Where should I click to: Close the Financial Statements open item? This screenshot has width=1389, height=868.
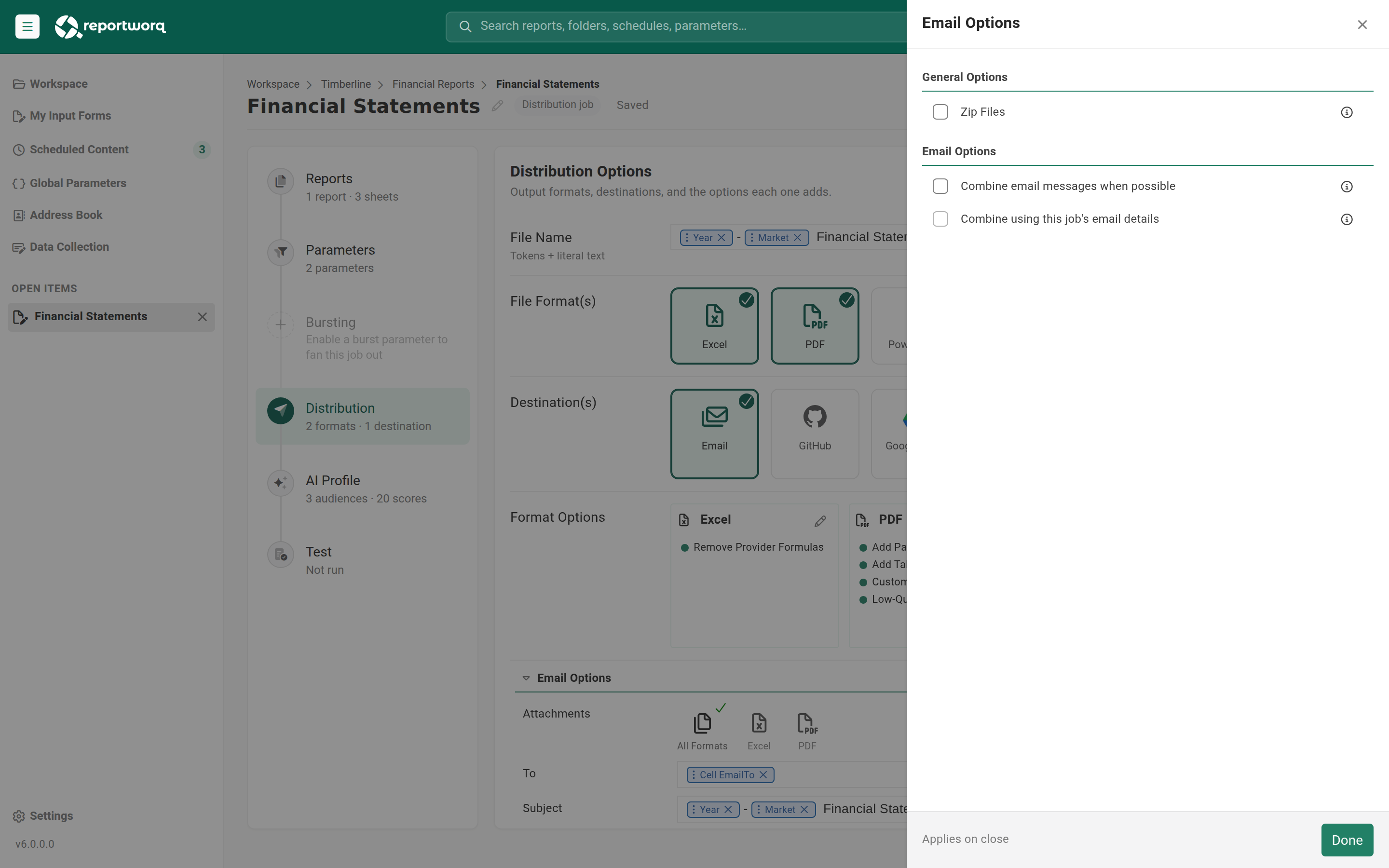click(x=202, y=317)
